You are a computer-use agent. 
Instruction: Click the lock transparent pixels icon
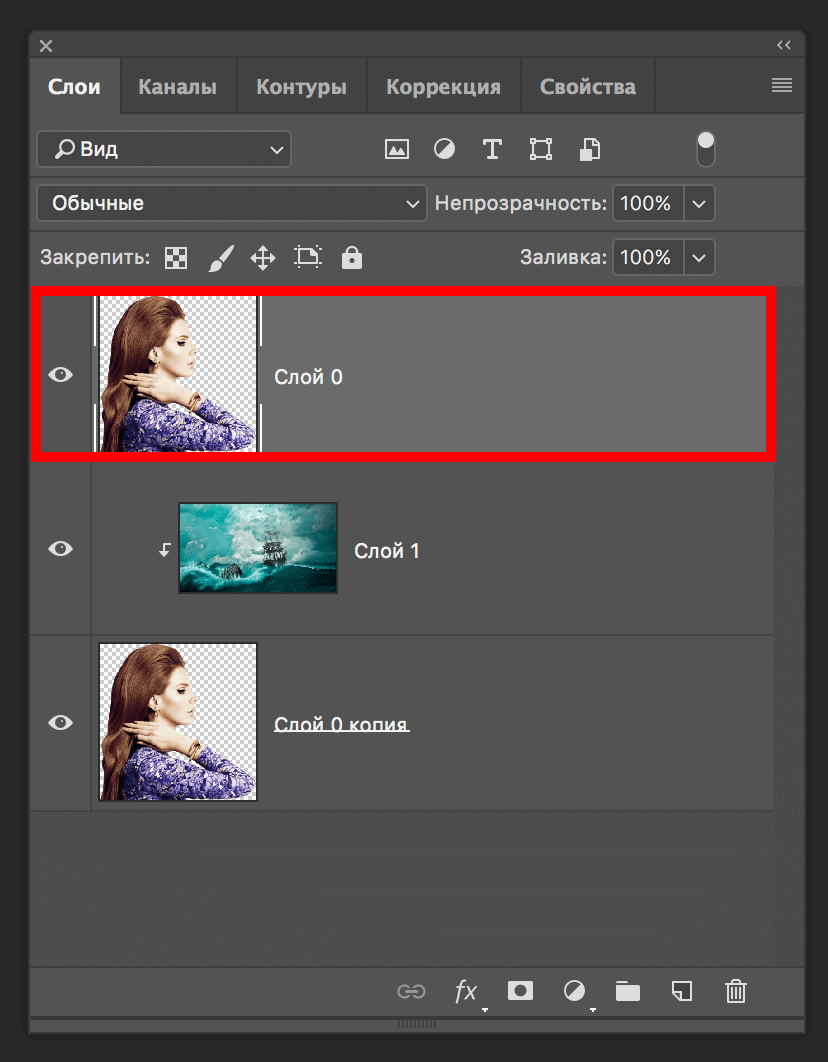[x=176, y=258]
